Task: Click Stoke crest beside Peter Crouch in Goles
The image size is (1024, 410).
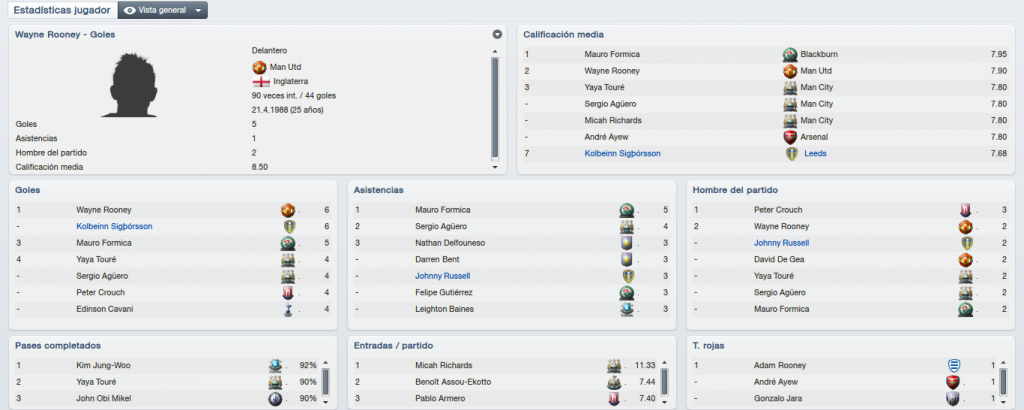Action: (x=288, y=292)
